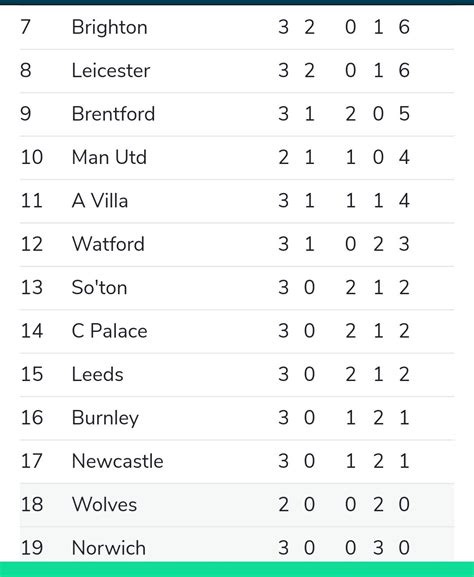Select the Wolves row
474x577 pixels.
click(x=237, y=505)
